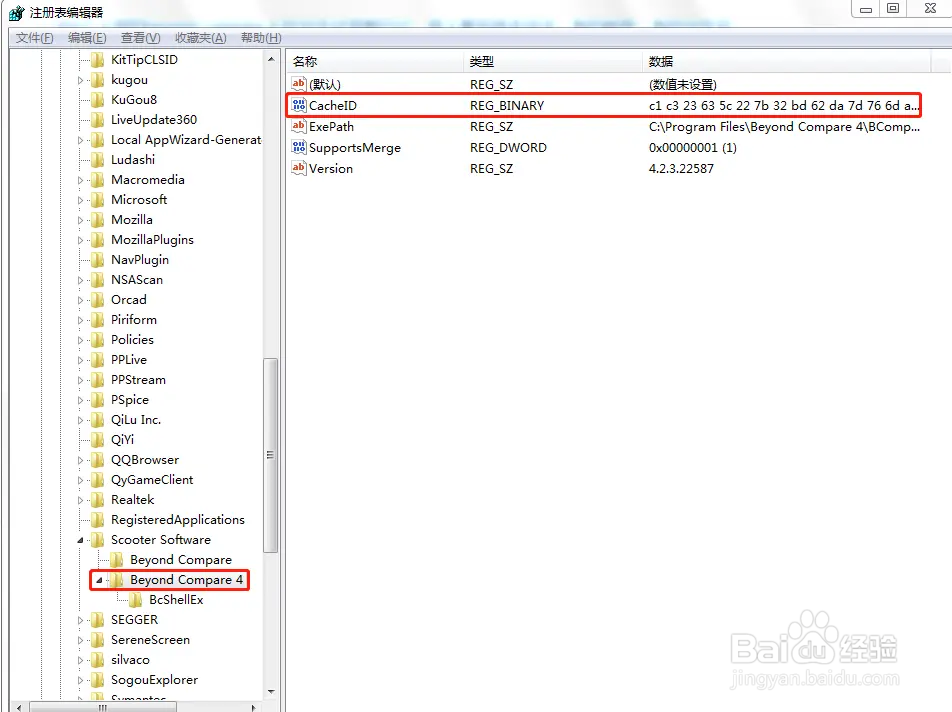Screen dimensions: 952x712
Task: Expand the Local AppWizard-Generated key
Action: tap(80, 140)
